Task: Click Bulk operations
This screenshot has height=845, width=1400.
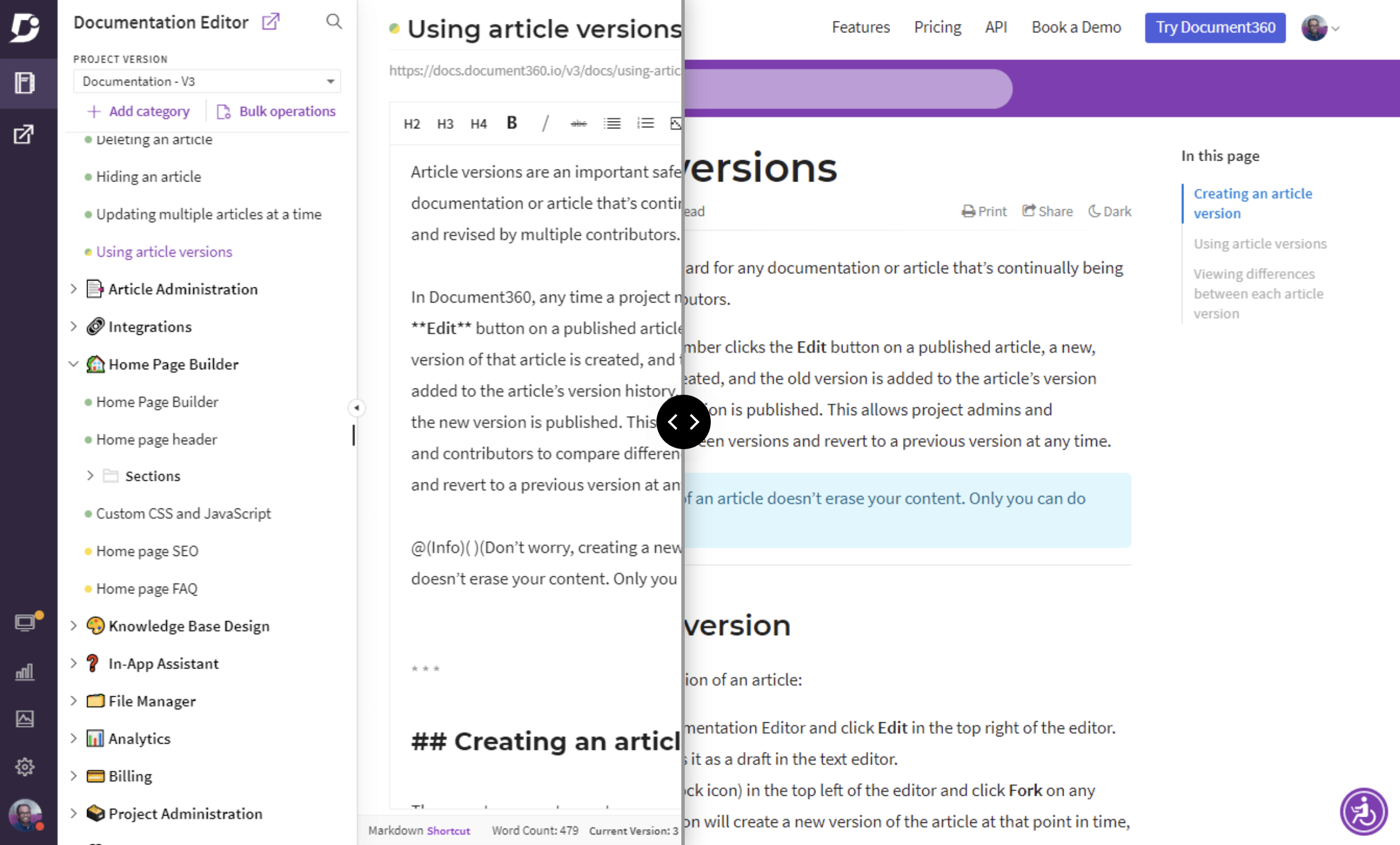Action: click(x=276, y=111)
